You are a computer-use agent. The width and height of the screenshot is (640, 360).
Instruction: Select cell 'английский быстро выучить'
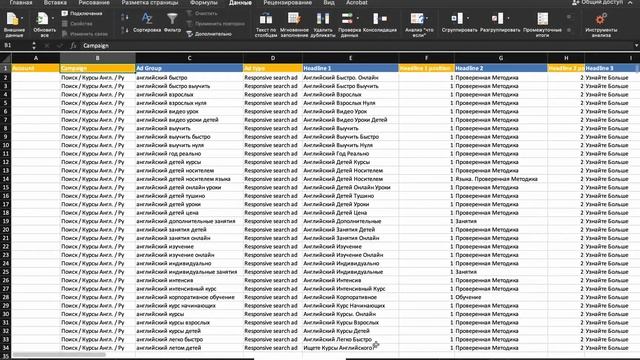189,86
